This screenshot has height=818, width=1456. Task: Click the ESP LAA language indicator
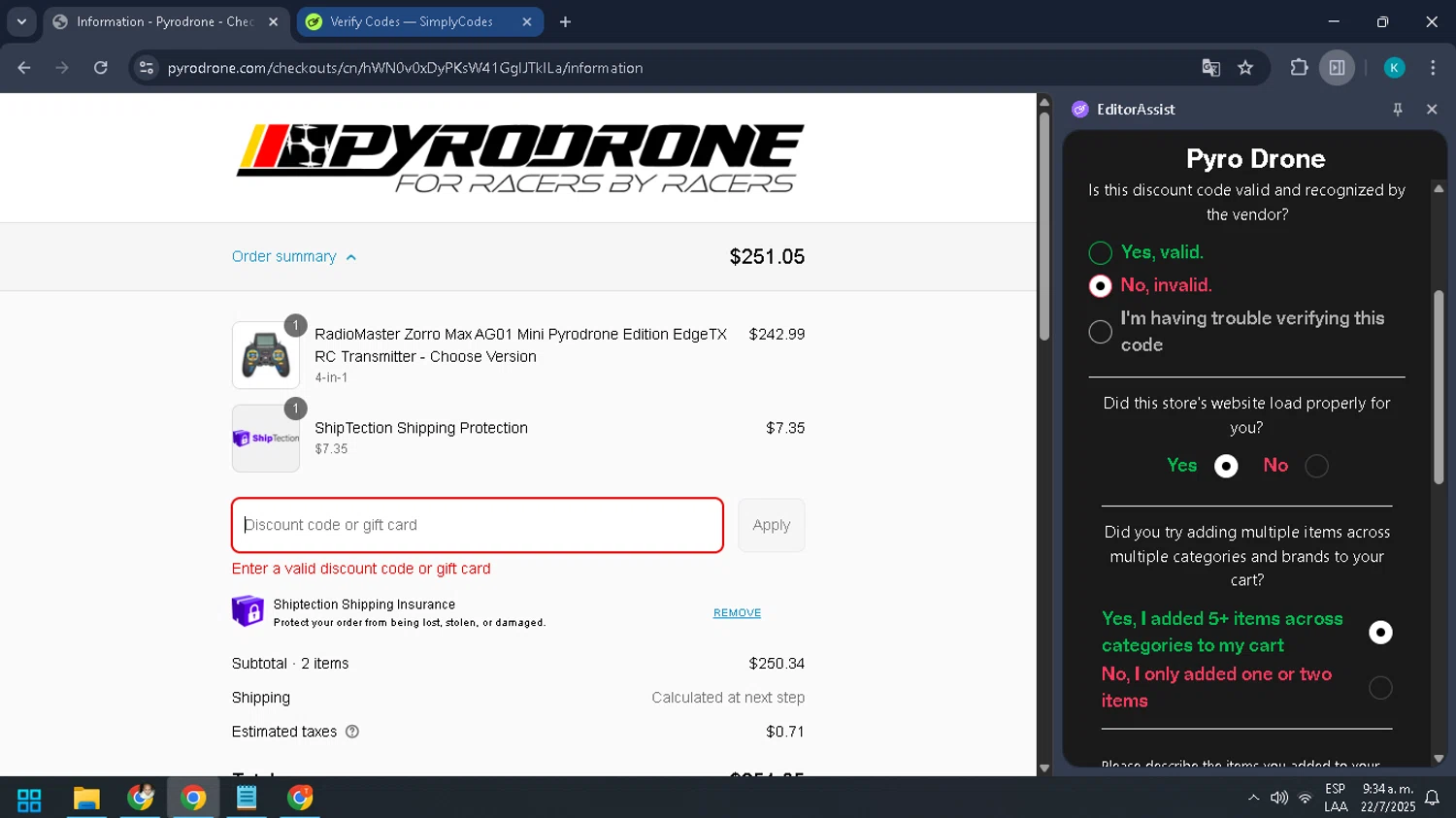coord(1336,798)
